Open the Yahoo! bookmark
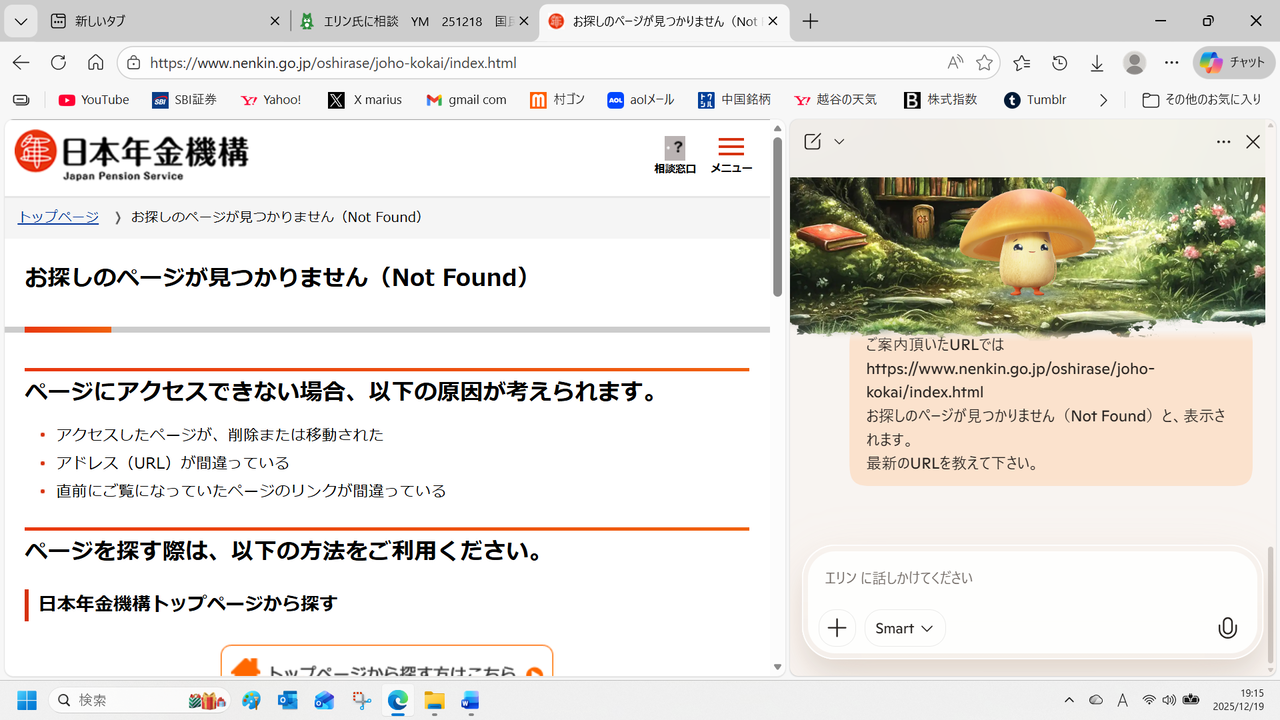This screenshot has width=1280, height=720. click(x=271, y=100)
